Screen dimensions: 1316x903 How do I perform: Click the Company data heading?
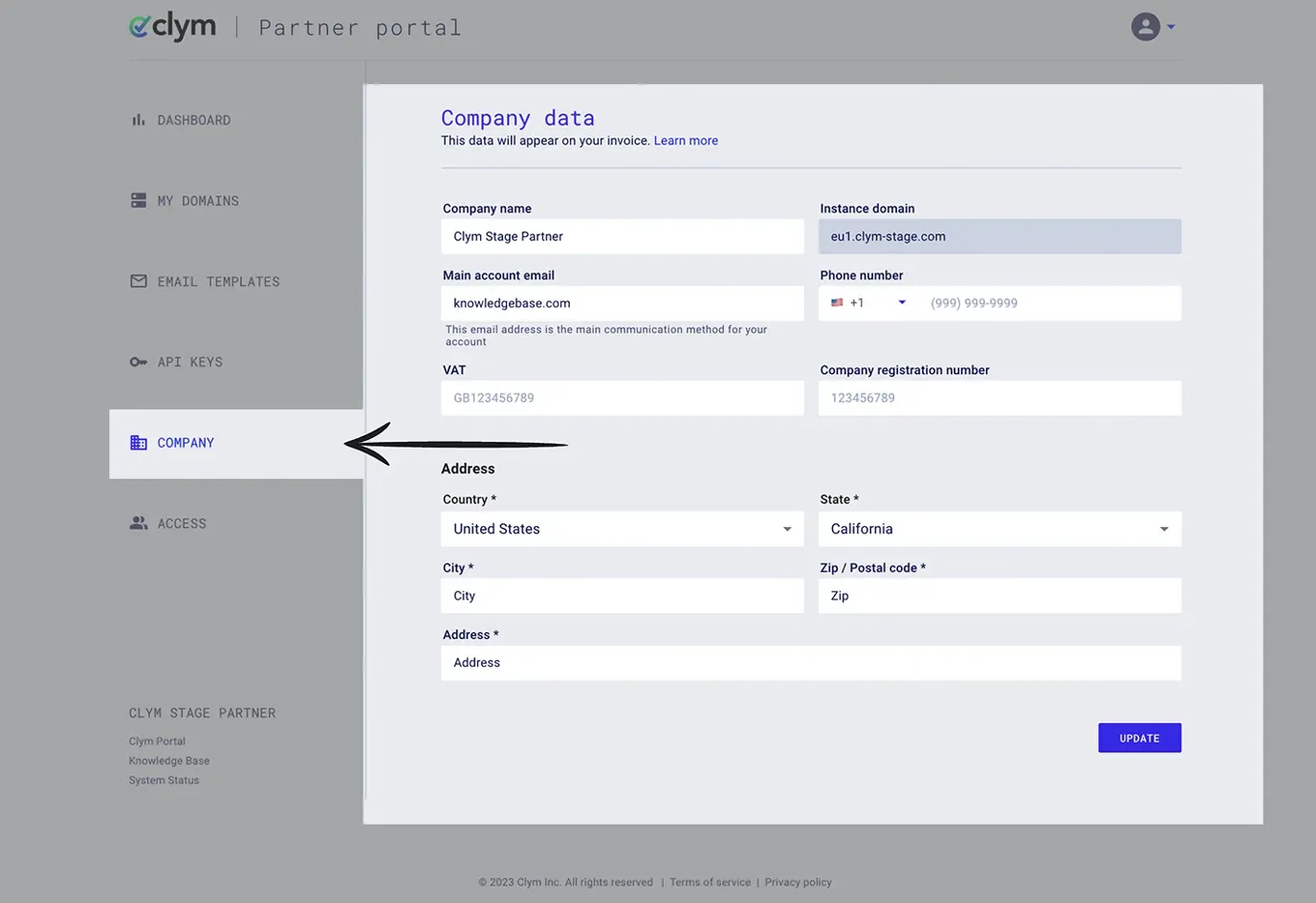click(x=517, y=119)
